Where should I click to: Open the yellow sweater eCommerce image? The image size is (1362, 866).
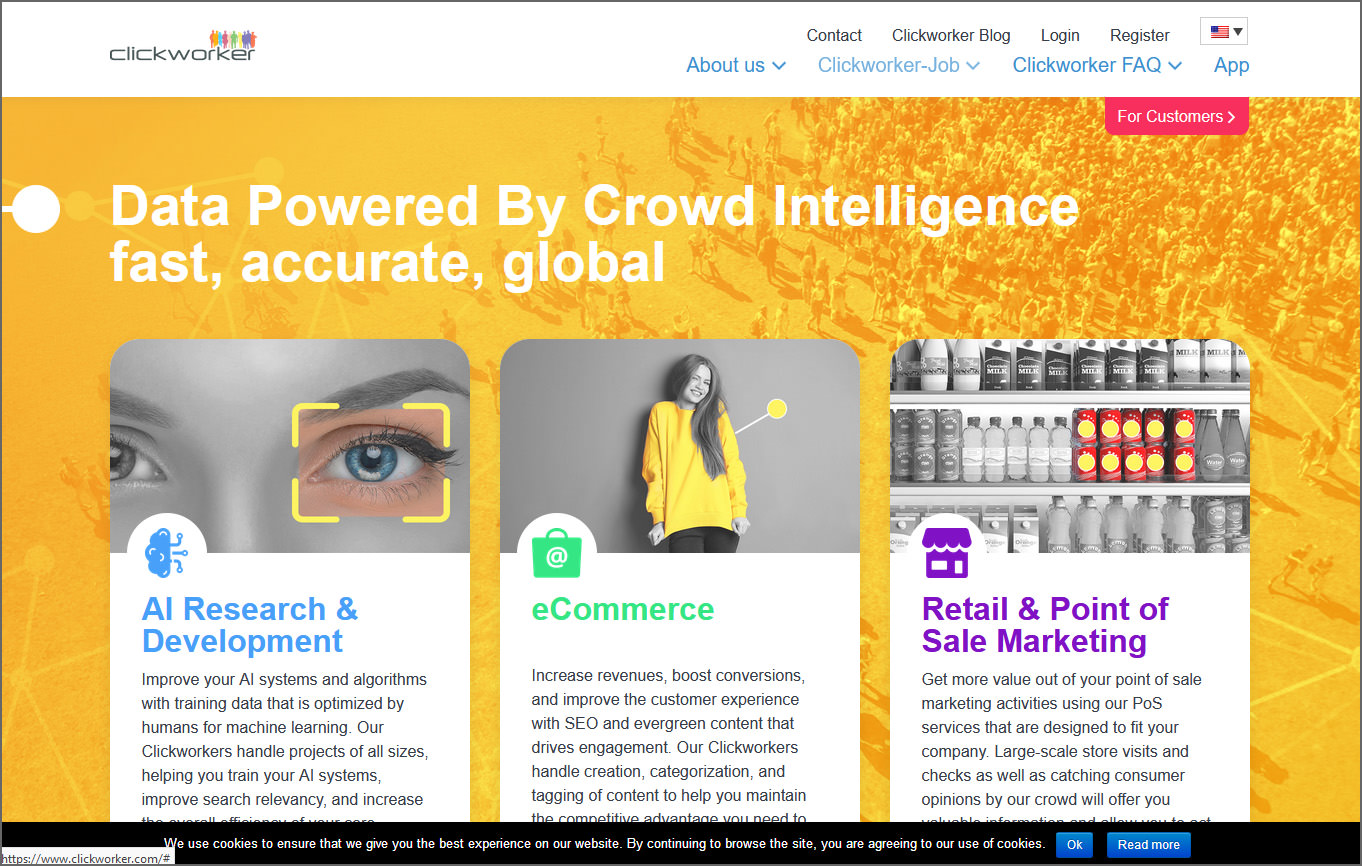point(680,446)
